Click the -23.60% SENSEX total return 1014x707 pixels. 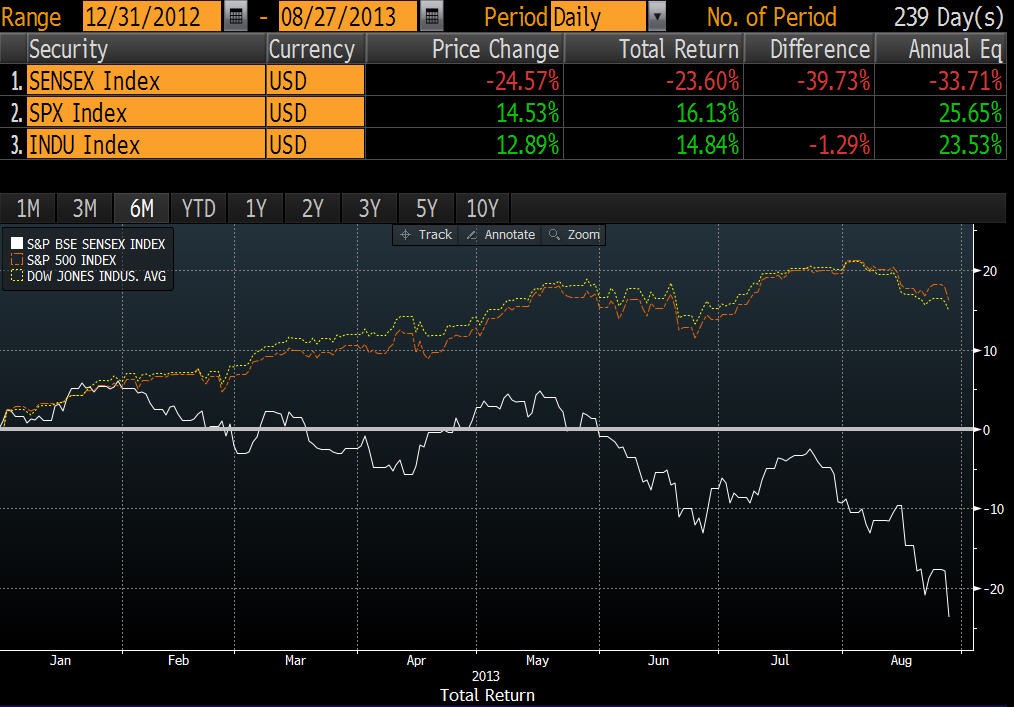pos(702,81)
